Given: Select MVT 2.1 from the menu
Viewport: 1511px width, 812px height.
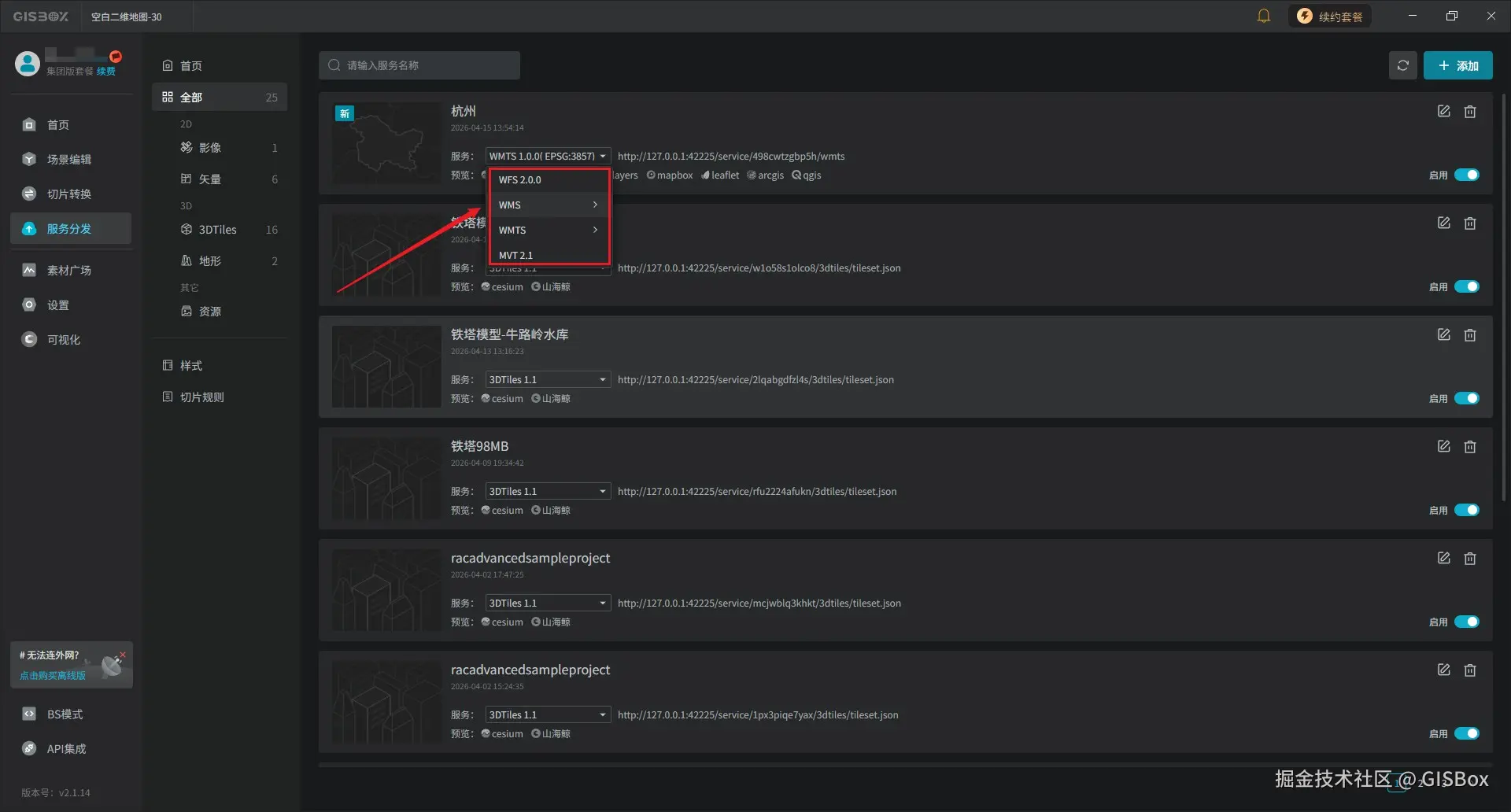Looking at the screenshot, I should [x=516, y=255].
